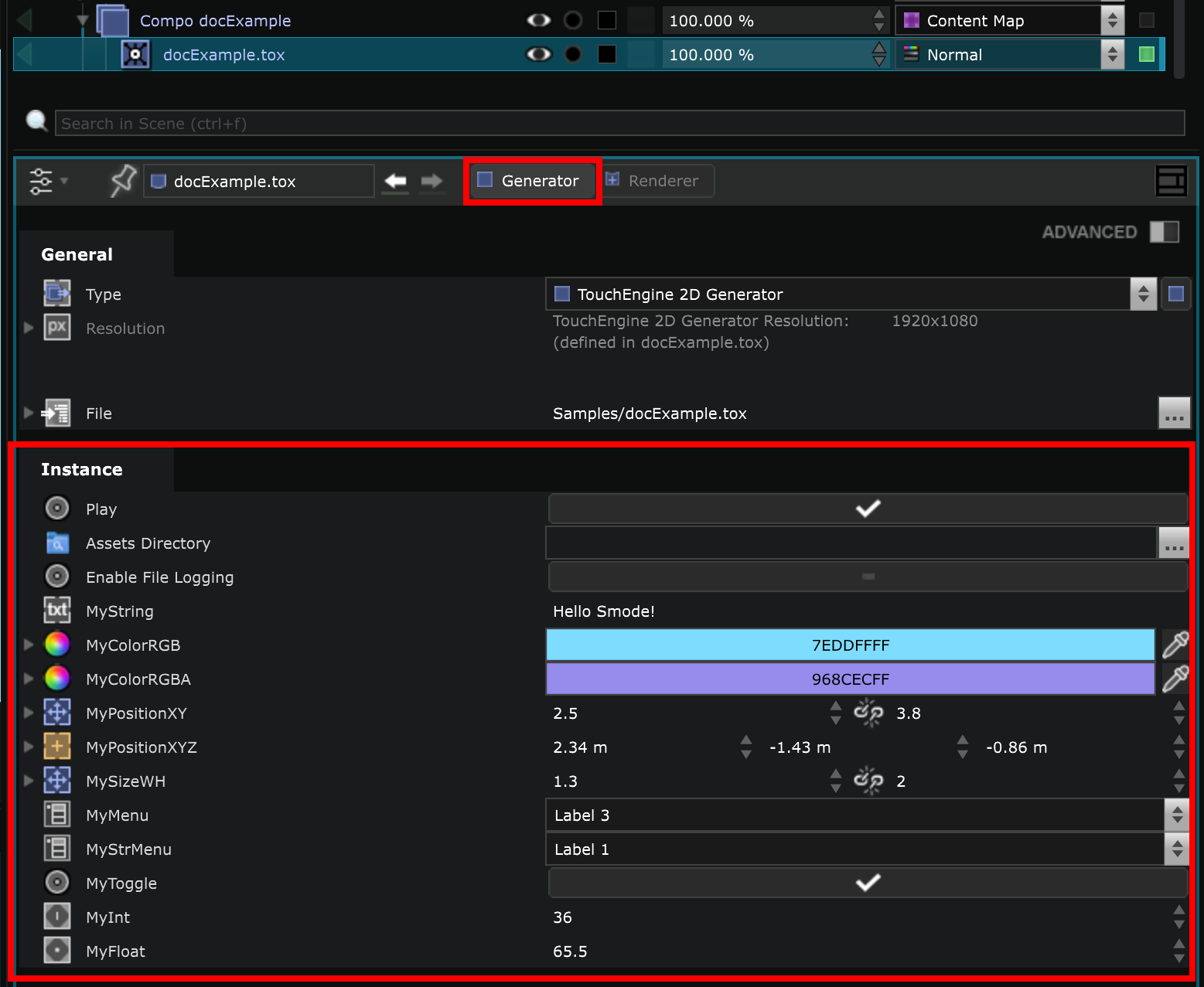Open the MyStrMenu Label 1 dropdown
The image size is (1204, 987).
pos(868,849)
